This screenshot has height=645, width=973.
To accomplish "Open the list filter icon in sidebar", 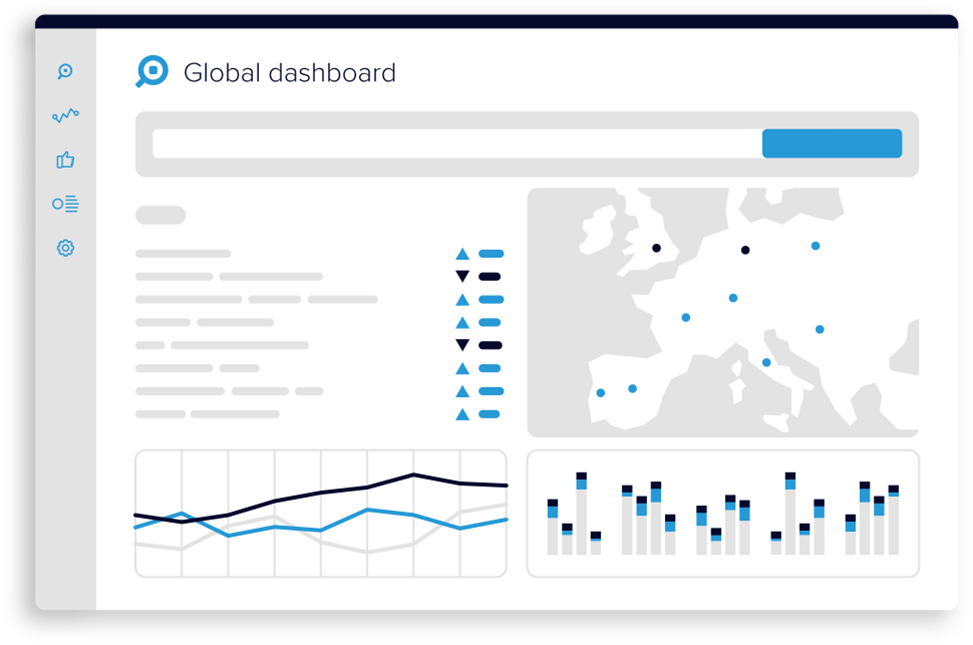I will [x=65, y=203].
